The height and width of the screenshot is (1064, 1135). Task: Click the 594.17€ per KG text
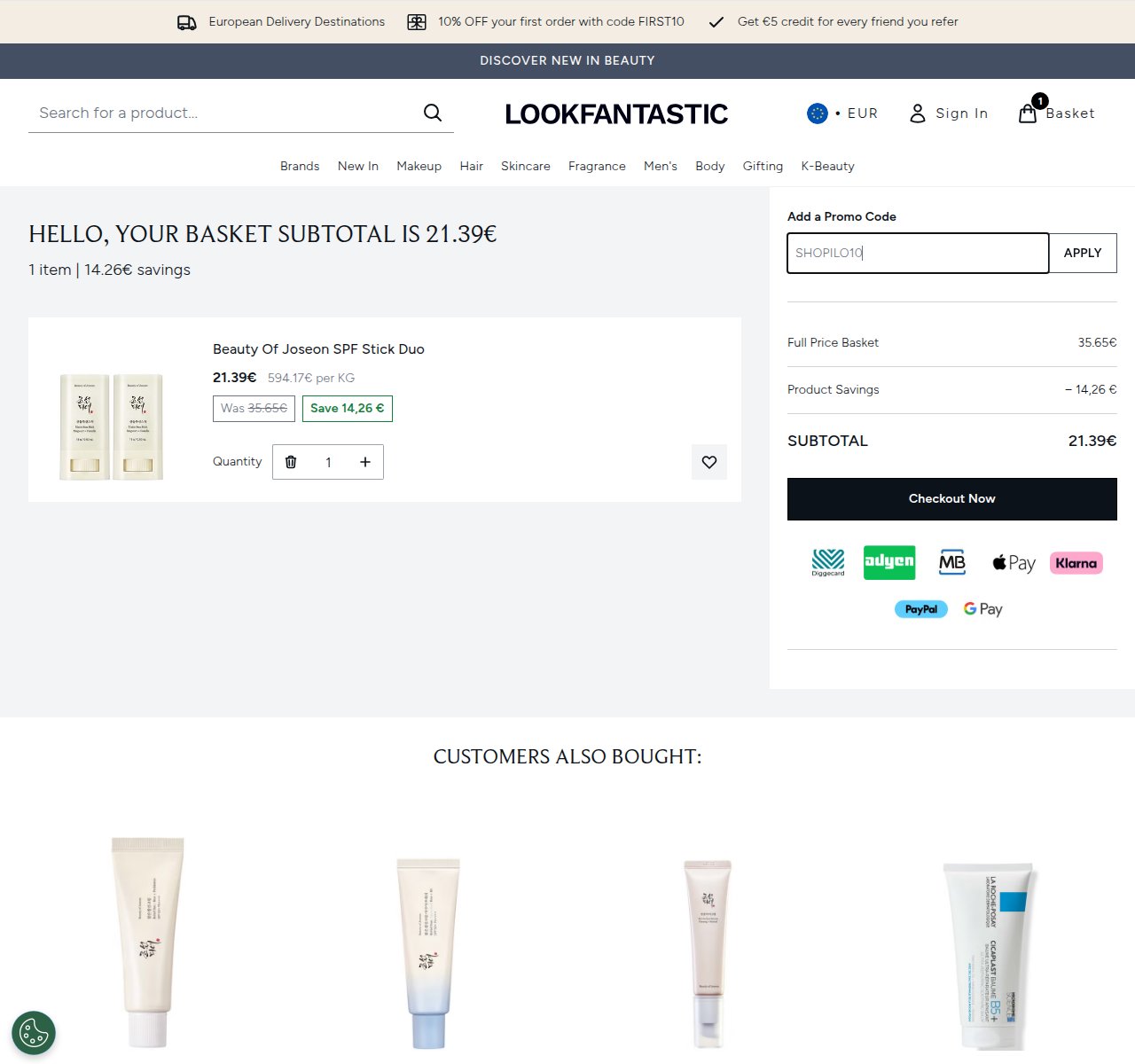(311, 378)
